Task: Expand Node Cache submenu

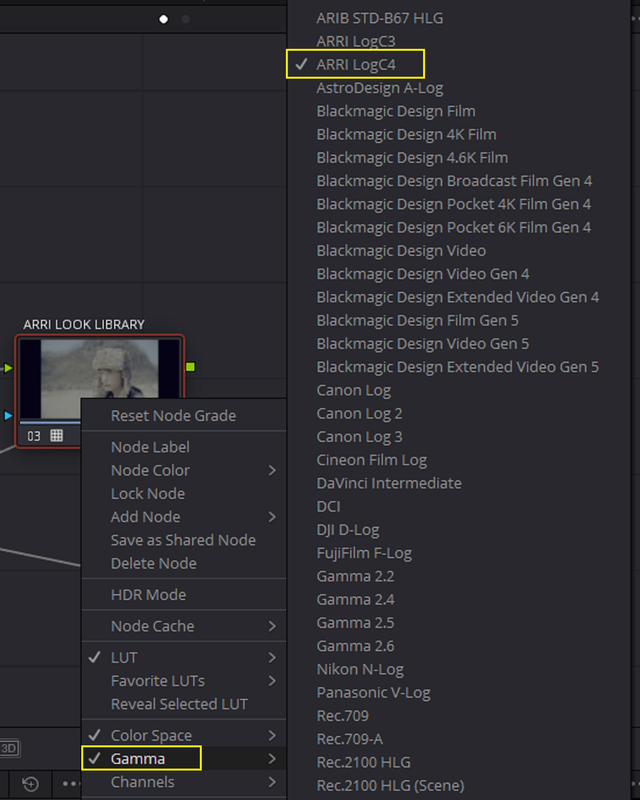Action: (x=184, y=626)
